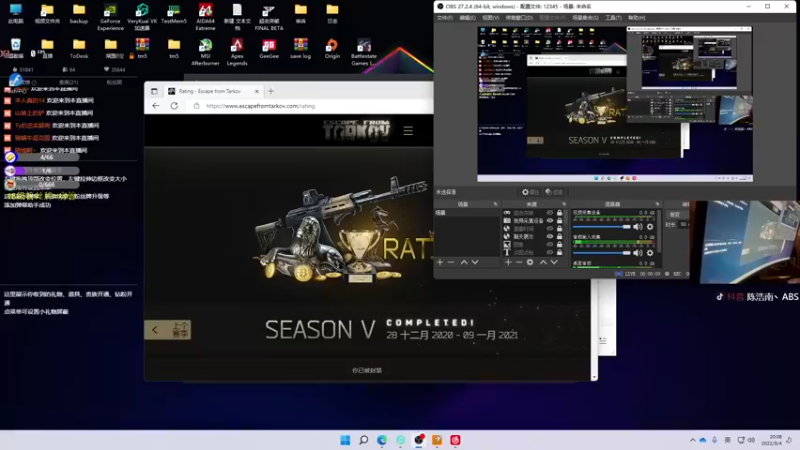
Task: Go to previous season button on Tarkov page
Action: [168, 330]
